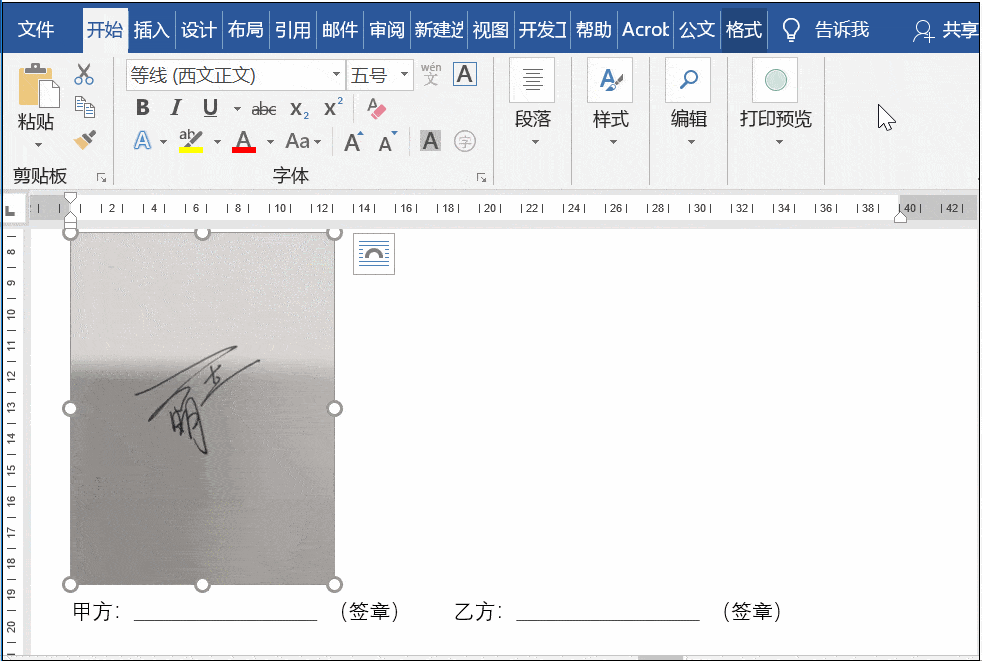
Task: Toggle italic formatting
Action: (175, 108)
